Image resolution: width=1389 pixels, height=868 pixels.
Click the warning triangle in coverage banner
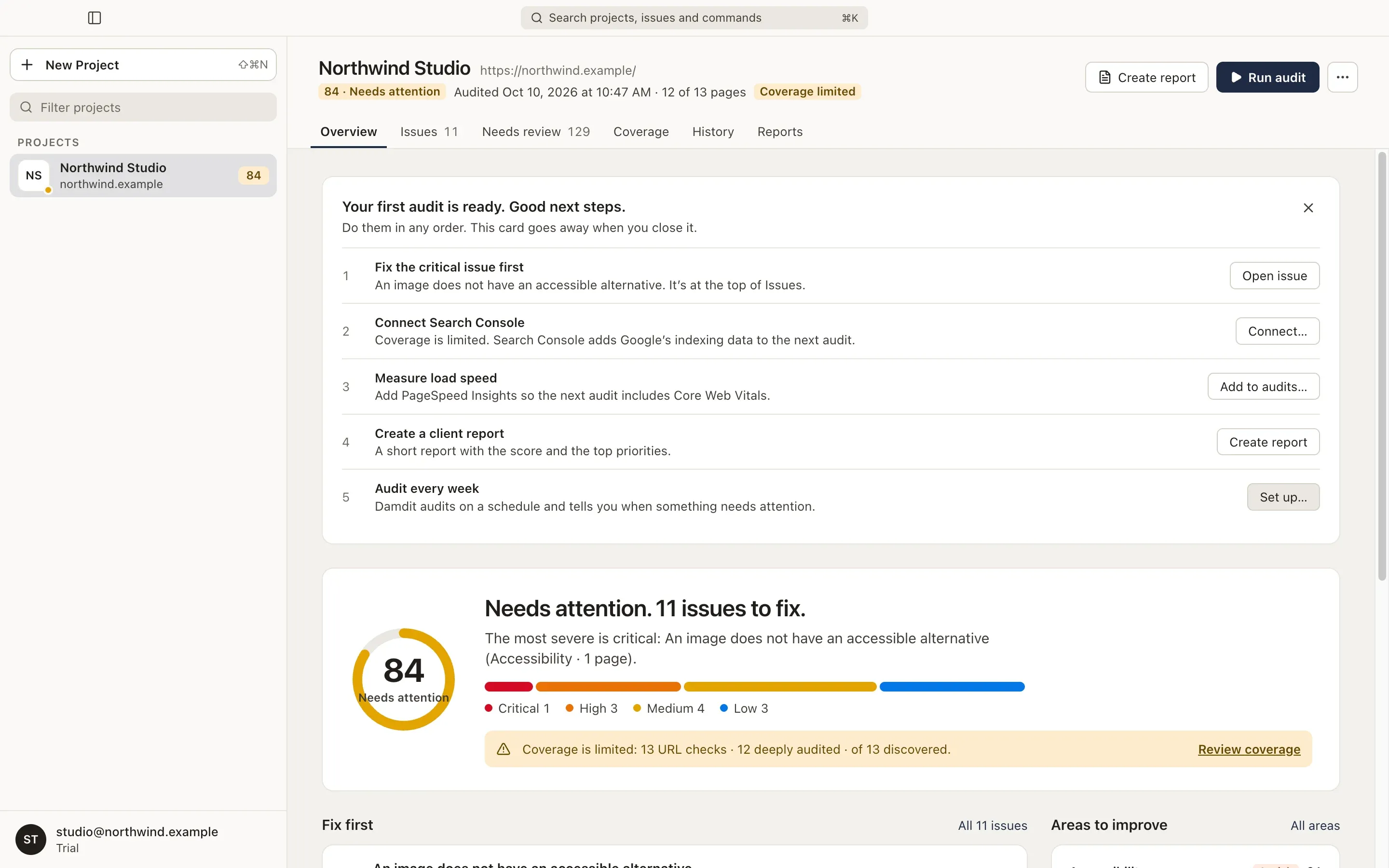pyautogui.click(x=504, y=749)
